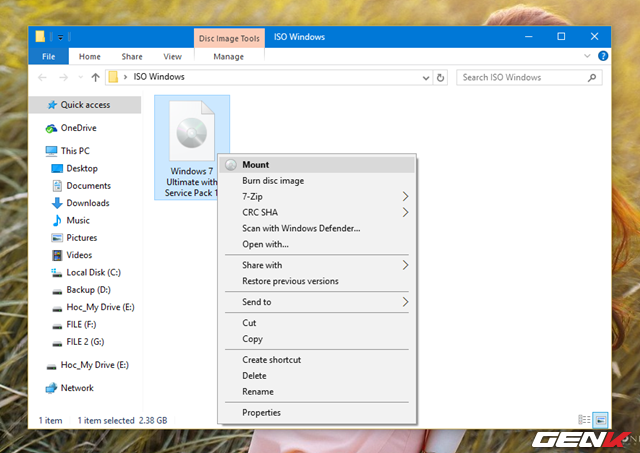The height and width of the screenshot is (453, 640).
Task: Choose Copy from context menu
Action: coord(317,339)
